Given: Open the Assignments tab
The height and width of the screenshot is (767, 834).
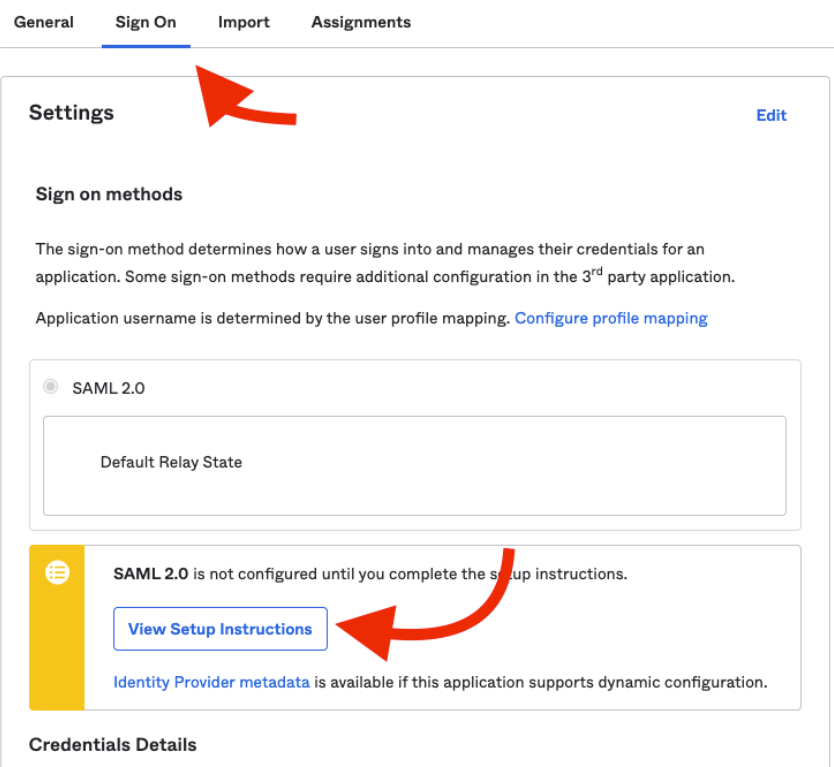Looking at the screenshot, I should point(361,22).
